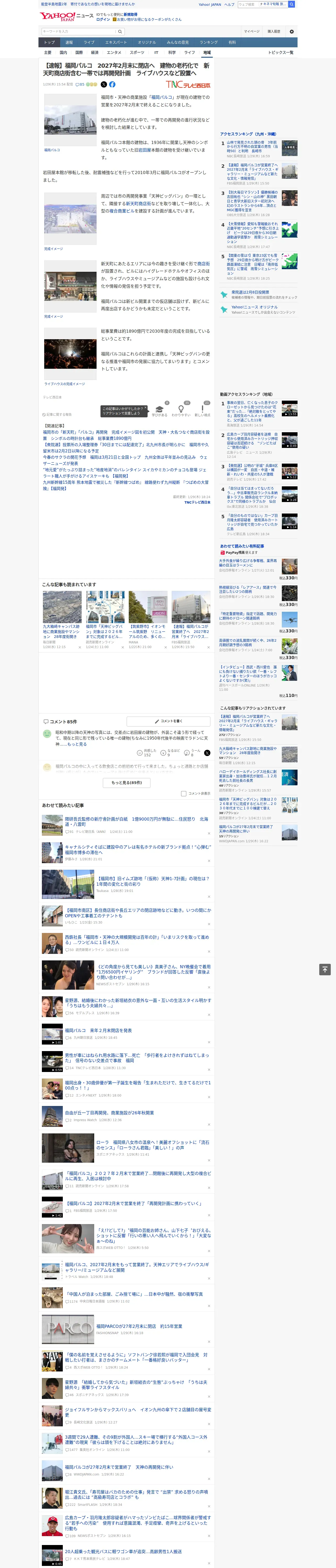Viewport: 336px width, 1568px height.
Task: Open the エキスパート tab
Action: pyautogui.click(x=116, y=43)
